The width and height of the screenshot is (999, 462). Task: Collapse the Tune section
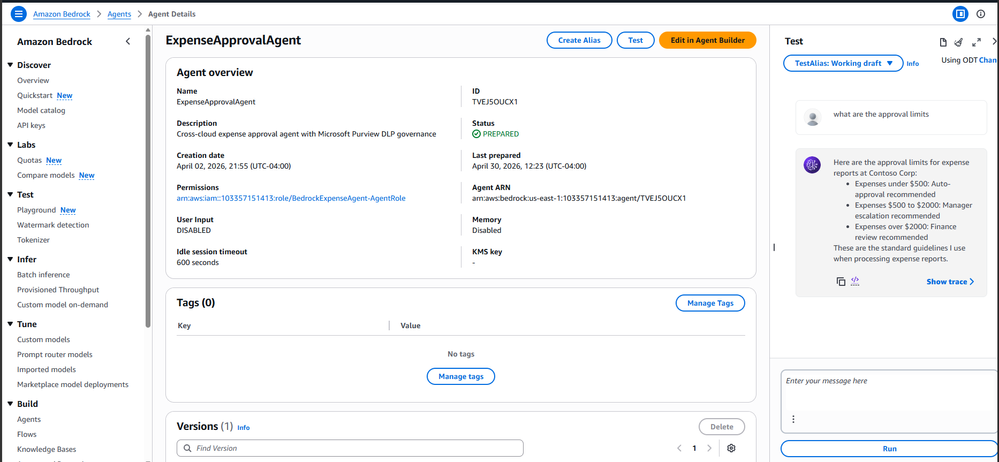click(10, 324)
